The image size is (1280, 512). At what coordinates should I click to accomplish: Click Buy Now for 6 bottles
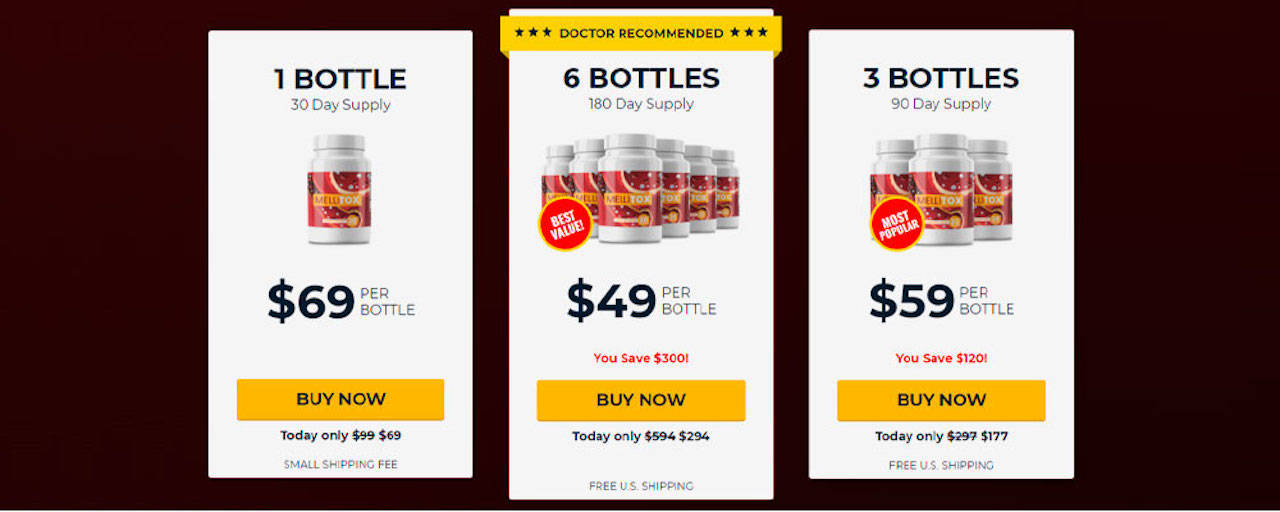[641, 400]
